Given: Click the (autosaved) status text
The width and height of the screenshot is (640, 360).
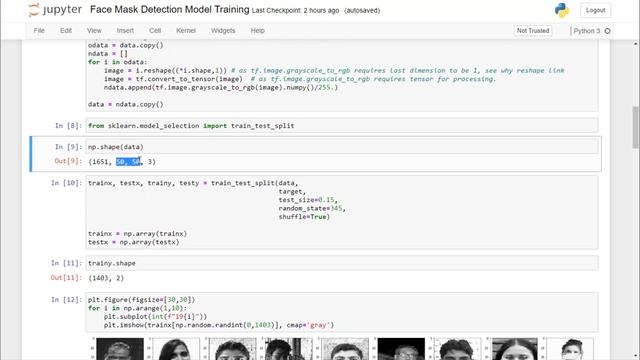Looking at the screenshot, I should [x=362, y=11].
